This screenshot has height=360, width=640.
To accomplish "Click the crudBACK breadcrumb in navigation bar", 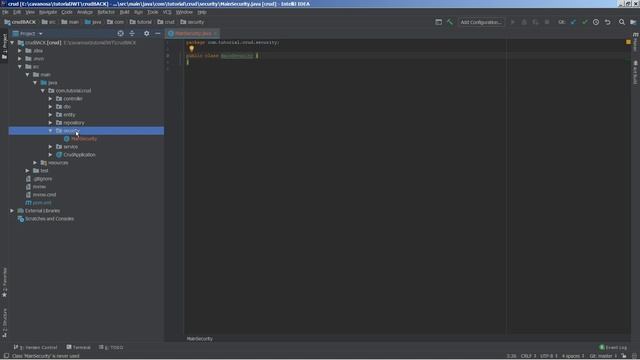I will pyautogui.click(x=20, y=22).
